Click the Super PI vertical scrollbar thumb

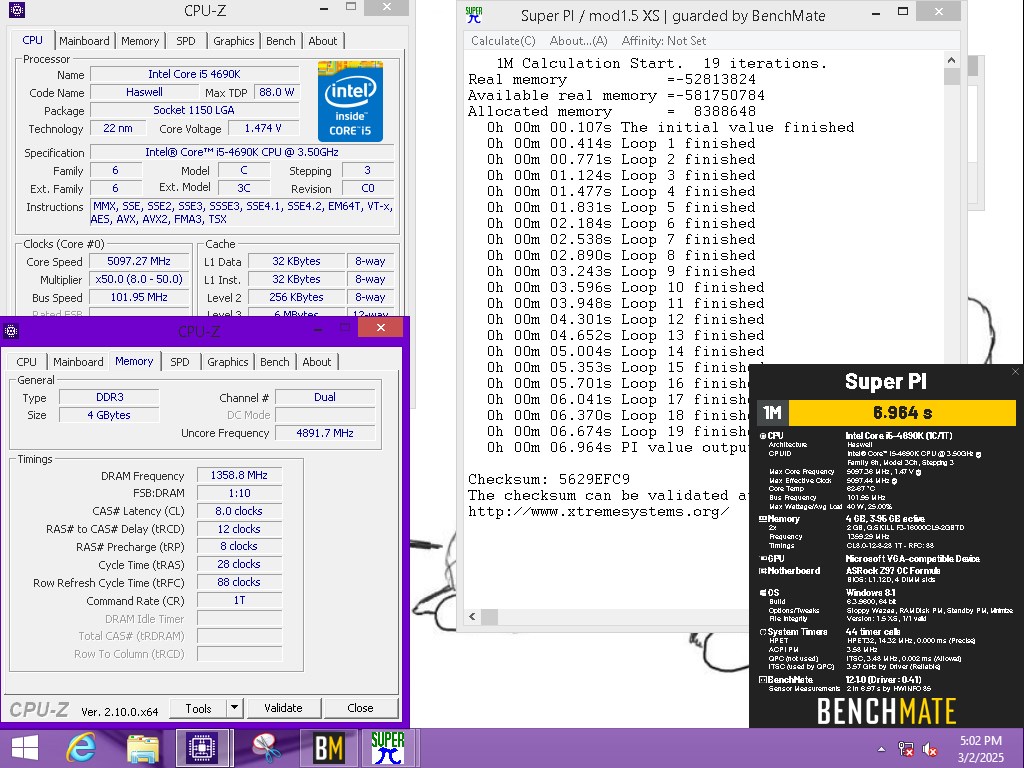click(952, 76)
